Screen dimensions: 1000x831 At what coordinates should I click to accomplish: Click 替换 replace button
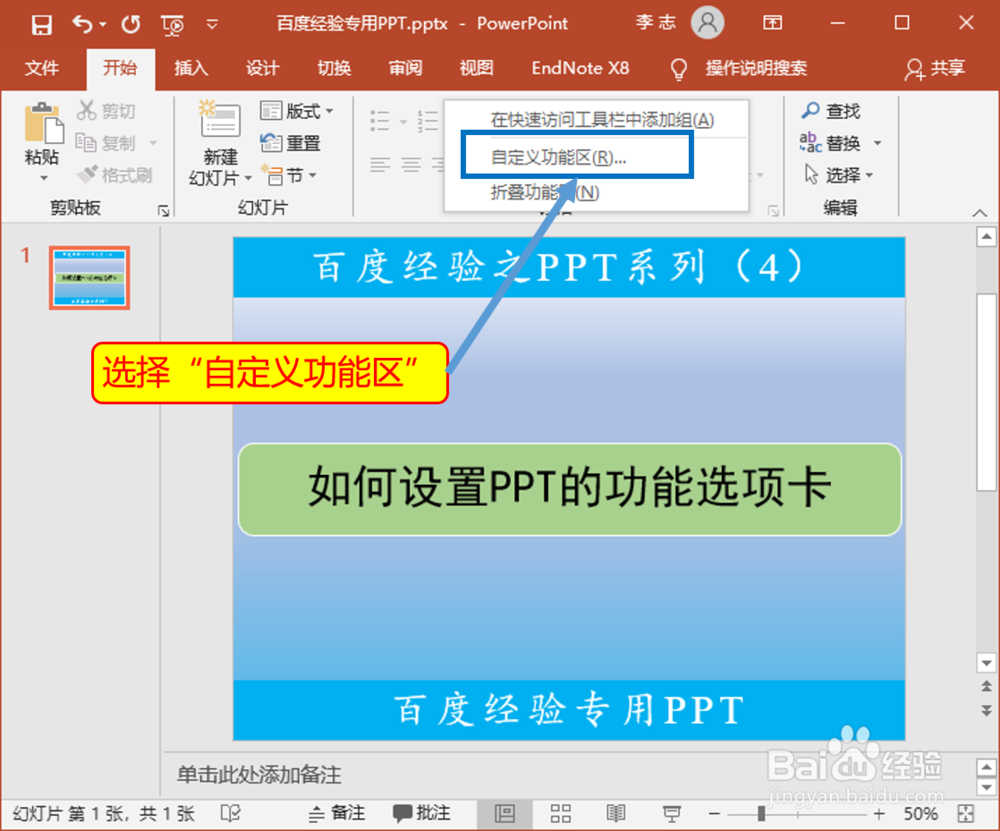831,143
